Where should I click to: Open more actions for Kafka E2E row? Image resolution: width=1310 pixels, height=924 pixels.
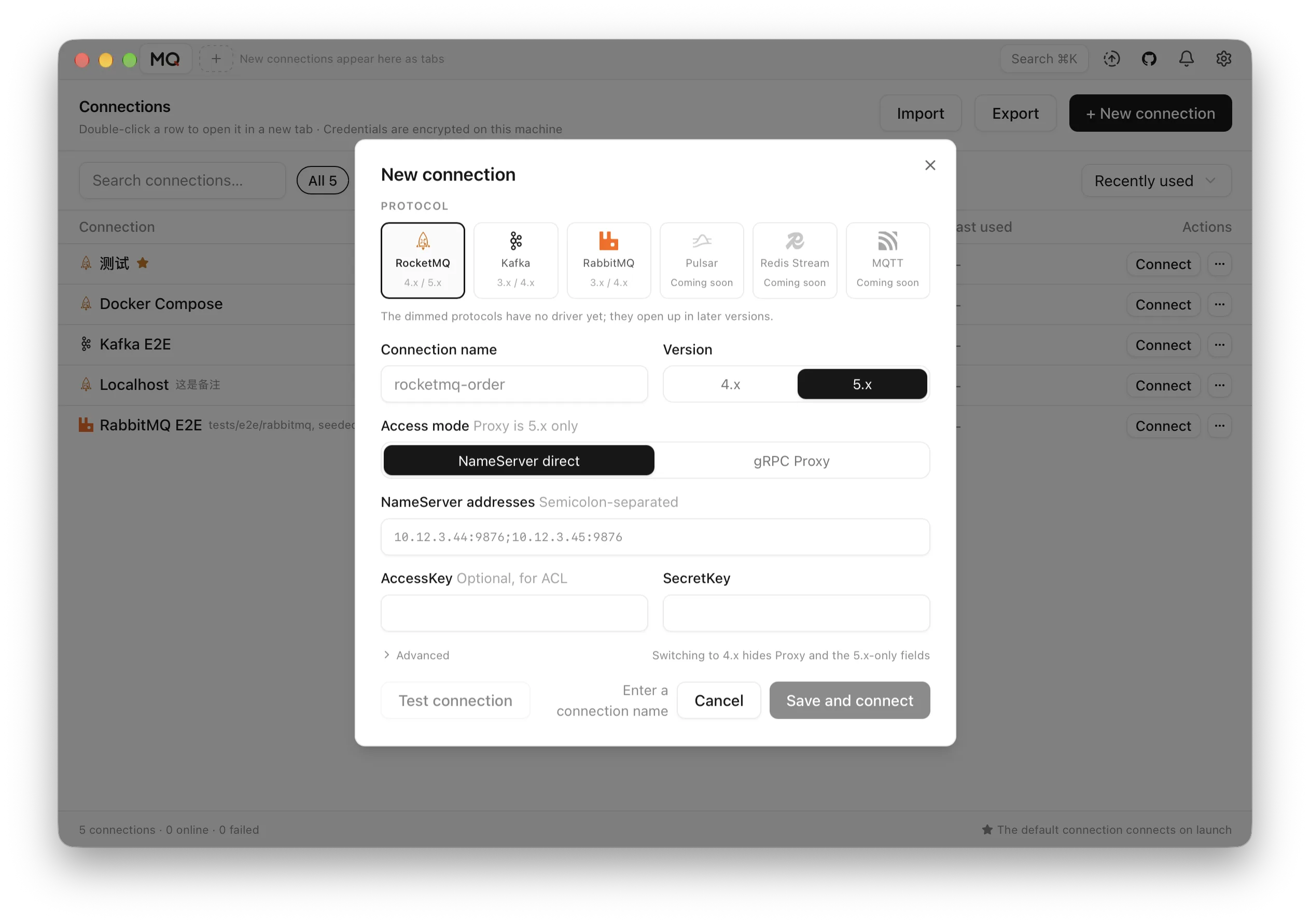pos(1219,345)
